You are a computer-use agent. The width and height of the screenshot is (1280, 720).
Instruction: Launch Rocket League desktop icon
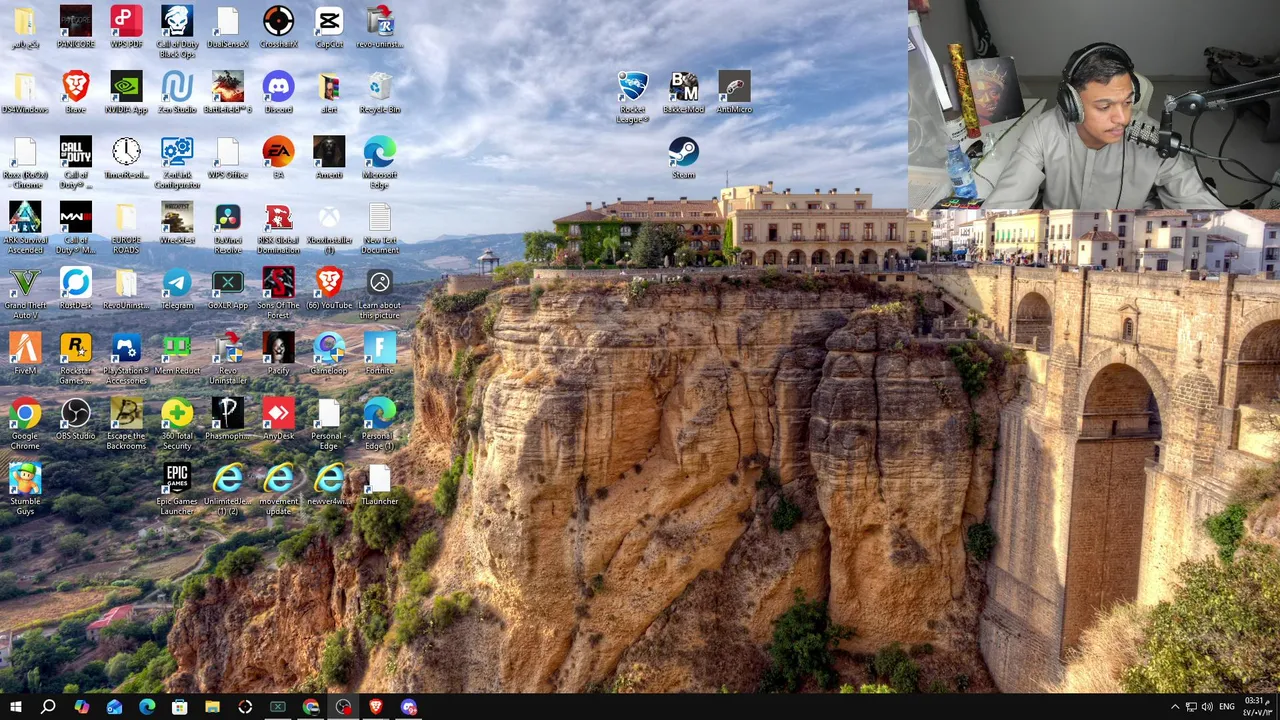[632, 97]
